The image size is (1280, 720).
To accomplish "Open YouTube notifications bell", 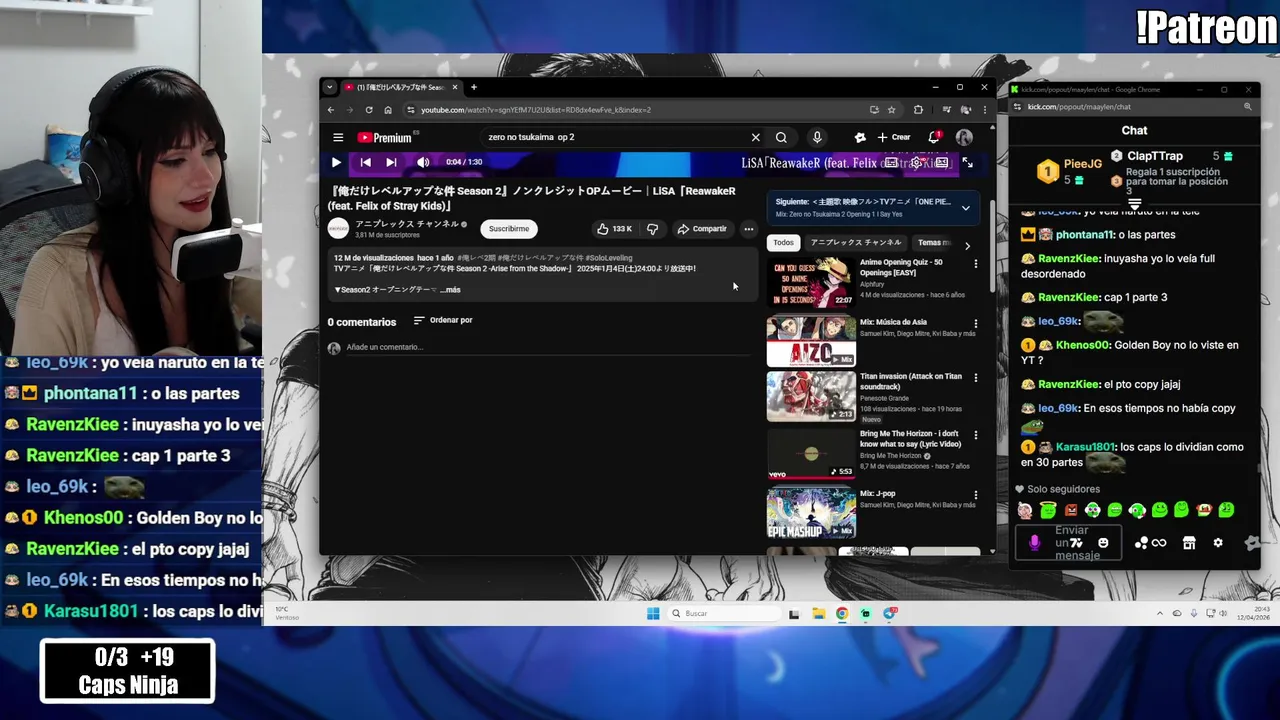I will 934,137.
